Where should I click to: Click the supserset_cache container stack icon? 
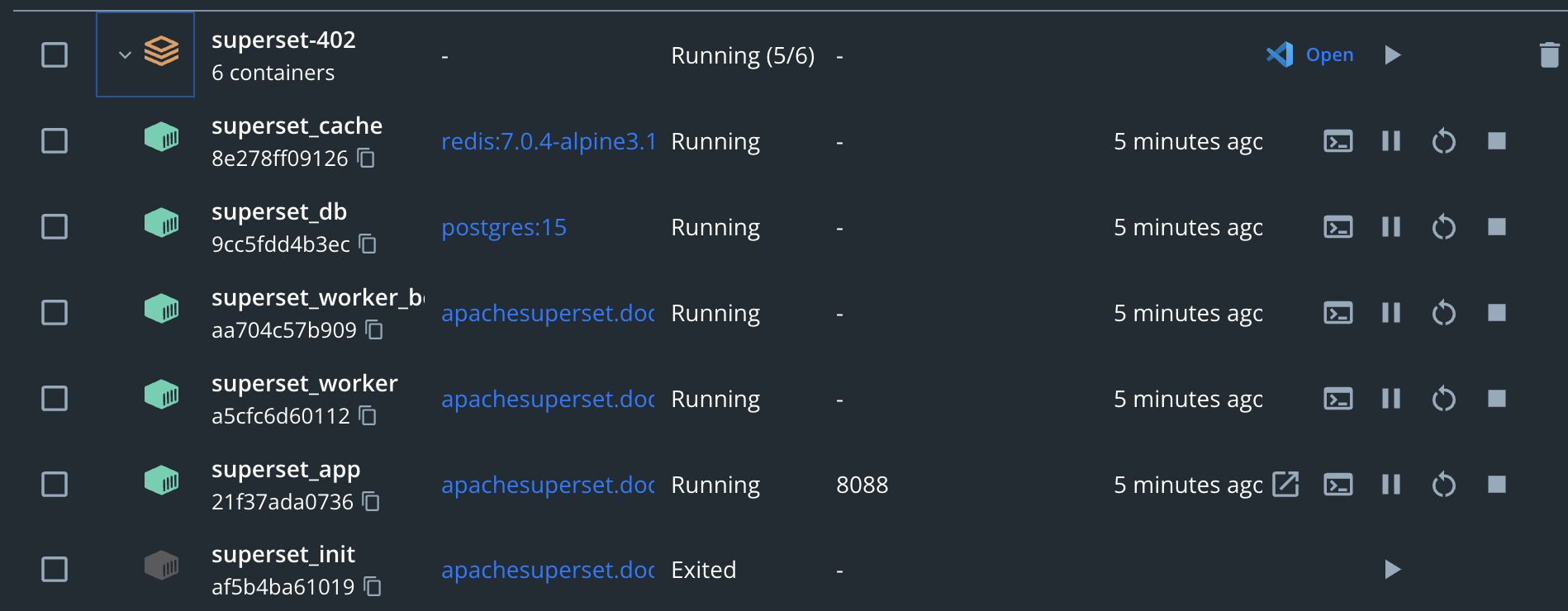coord(162,138)
